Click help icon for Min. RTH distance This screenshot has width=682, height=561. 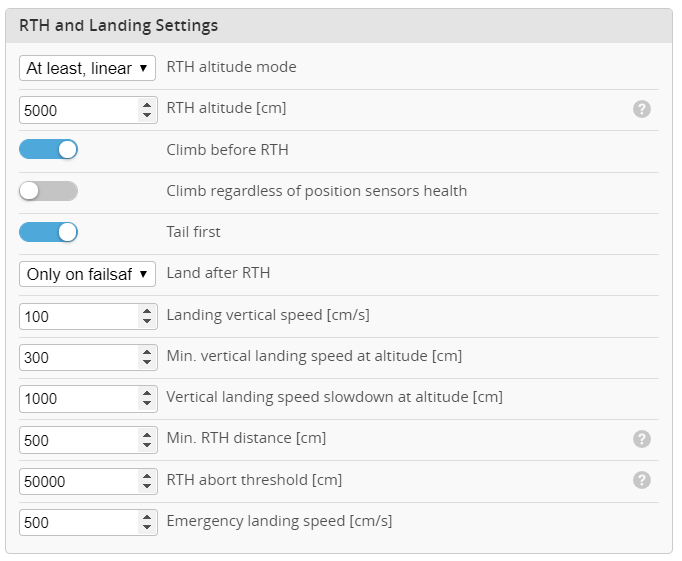tap(642, 439)
